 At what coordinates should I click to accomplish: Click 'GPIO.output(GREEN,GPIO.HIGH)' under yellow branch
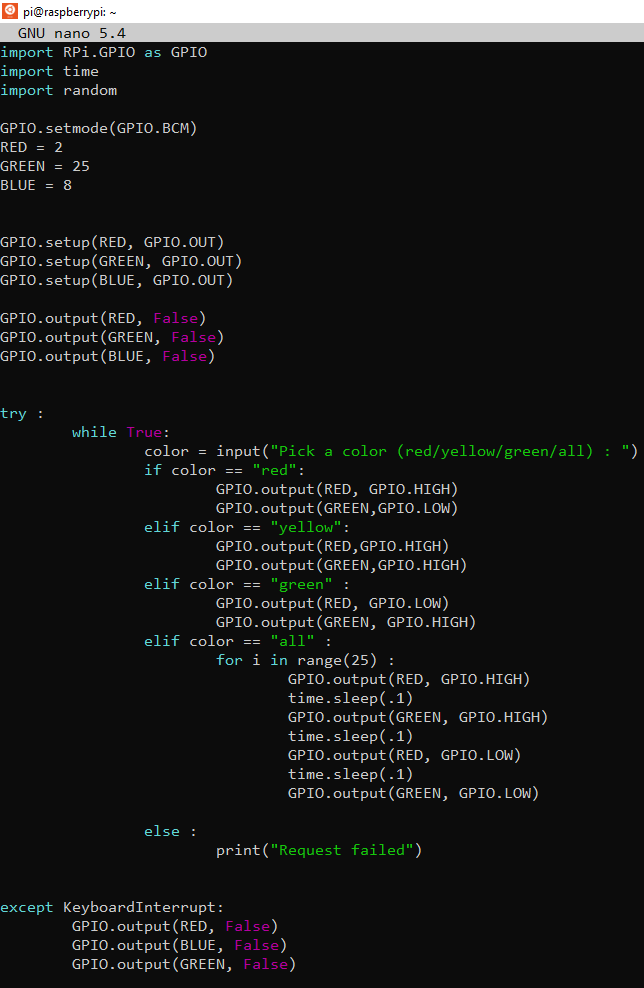pyautogui.click(x=342, y=565)
